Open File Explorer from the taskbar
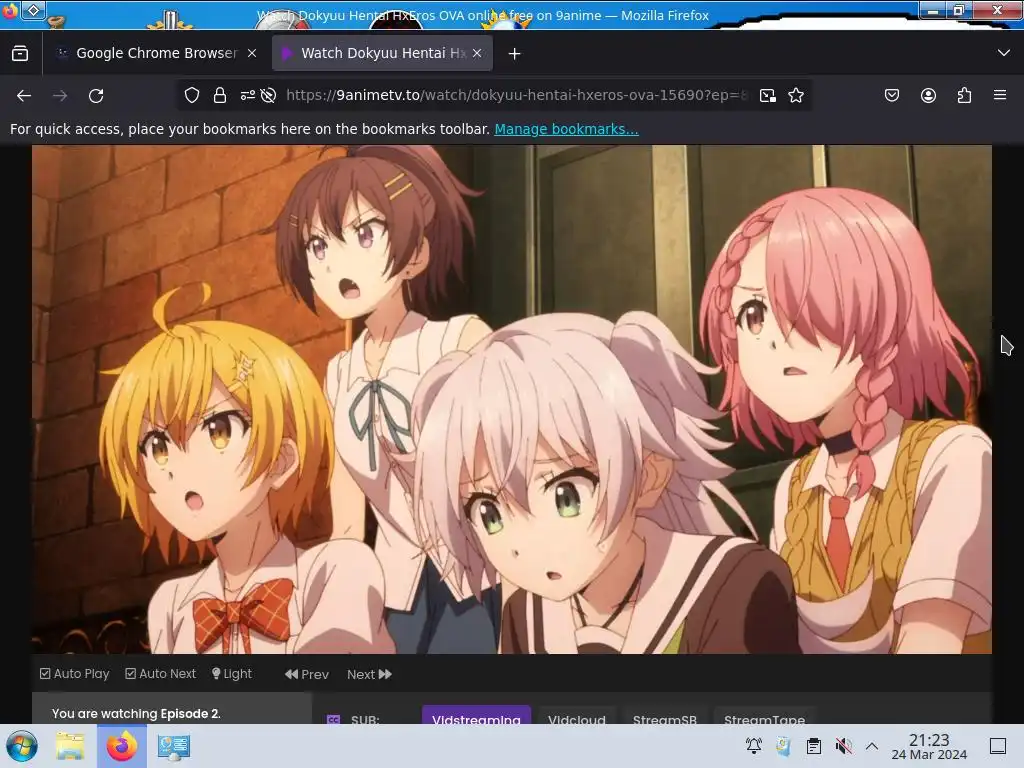This screenshot has width=1024, height=768. pyautogui.click(x=70, y=746)
